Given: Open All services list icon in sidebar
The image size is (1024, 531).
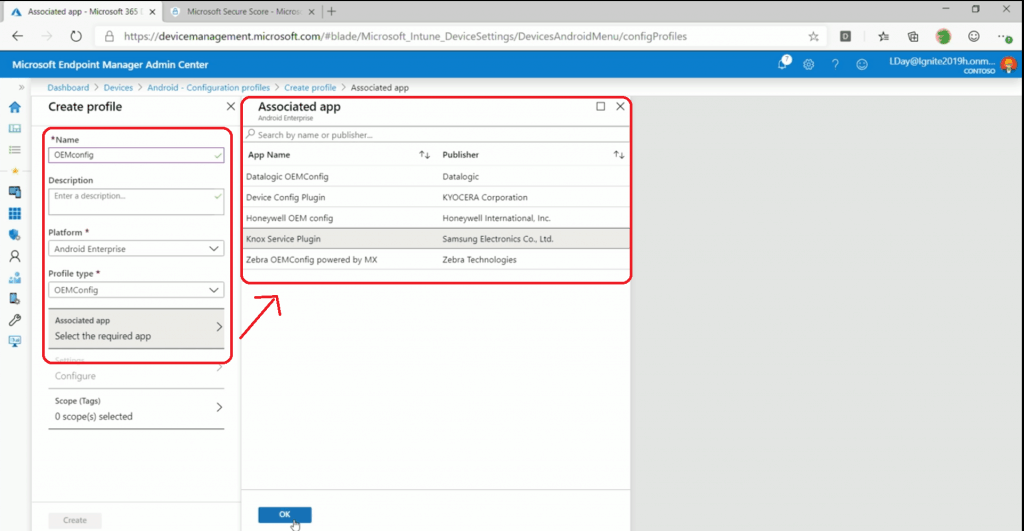Looking at the screenshot, I should (15, 150).
